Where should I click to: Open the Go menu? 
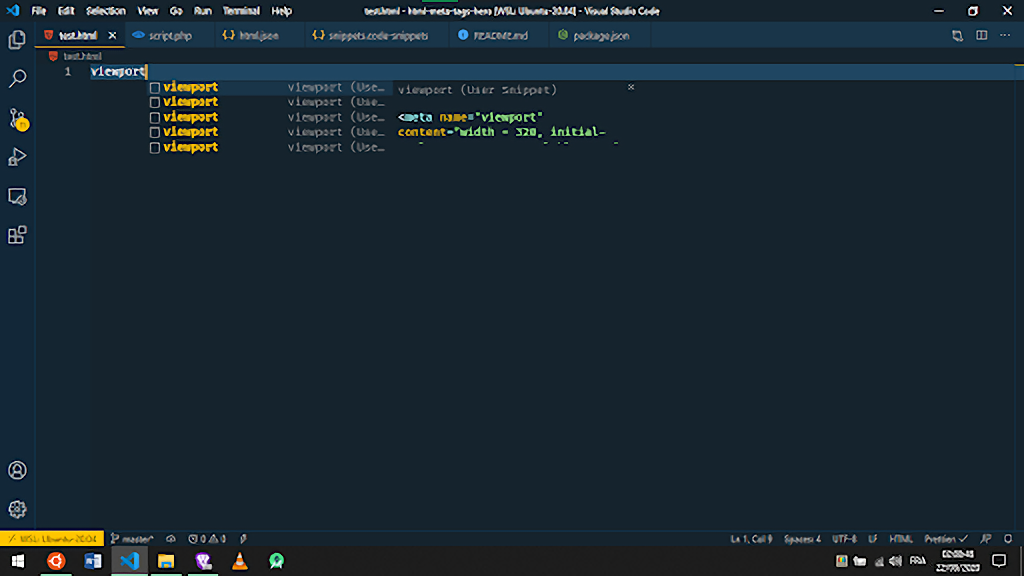click(176, 11)
